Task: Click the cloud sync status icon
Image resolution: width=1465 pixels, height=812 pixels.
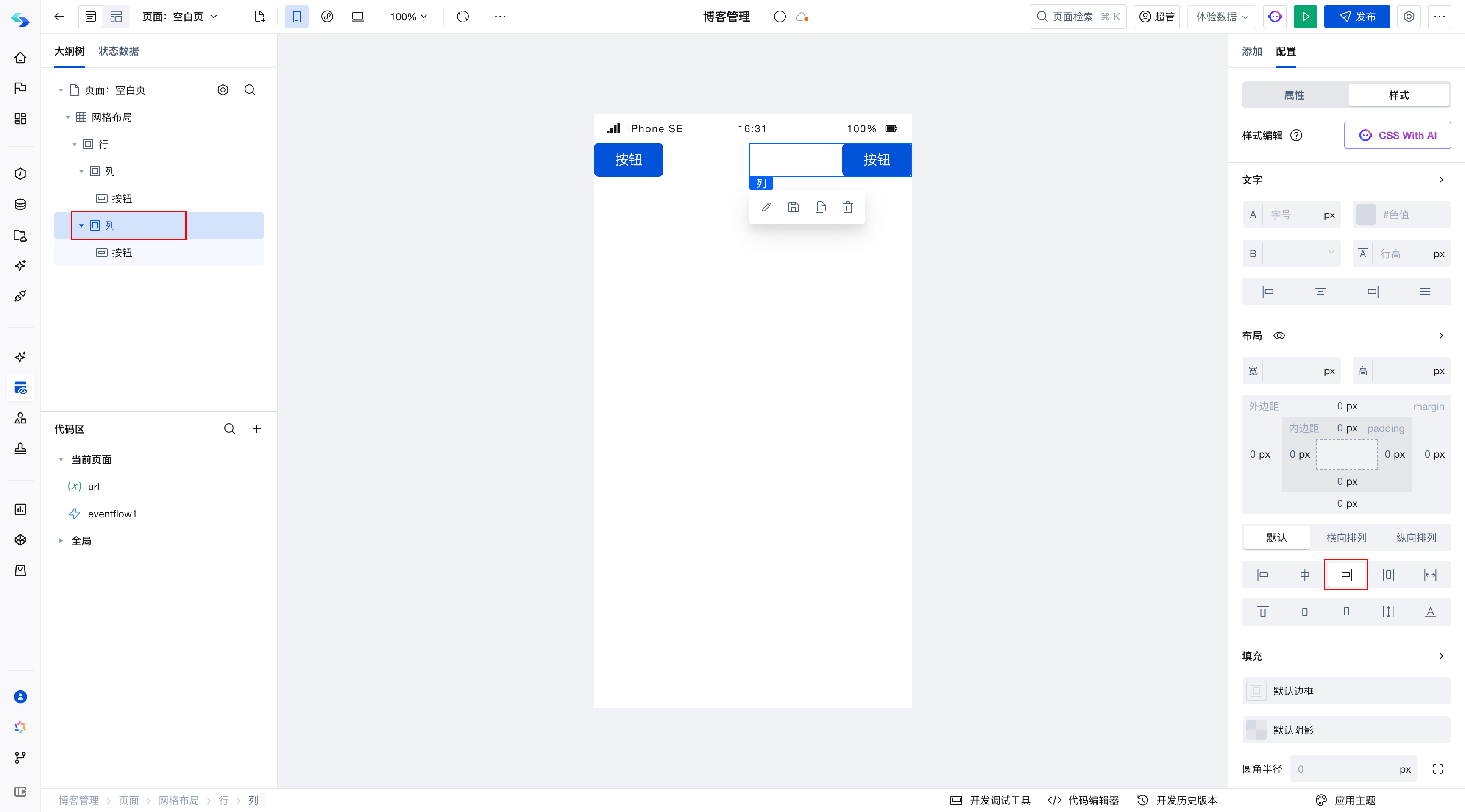Action: point(802,17)
